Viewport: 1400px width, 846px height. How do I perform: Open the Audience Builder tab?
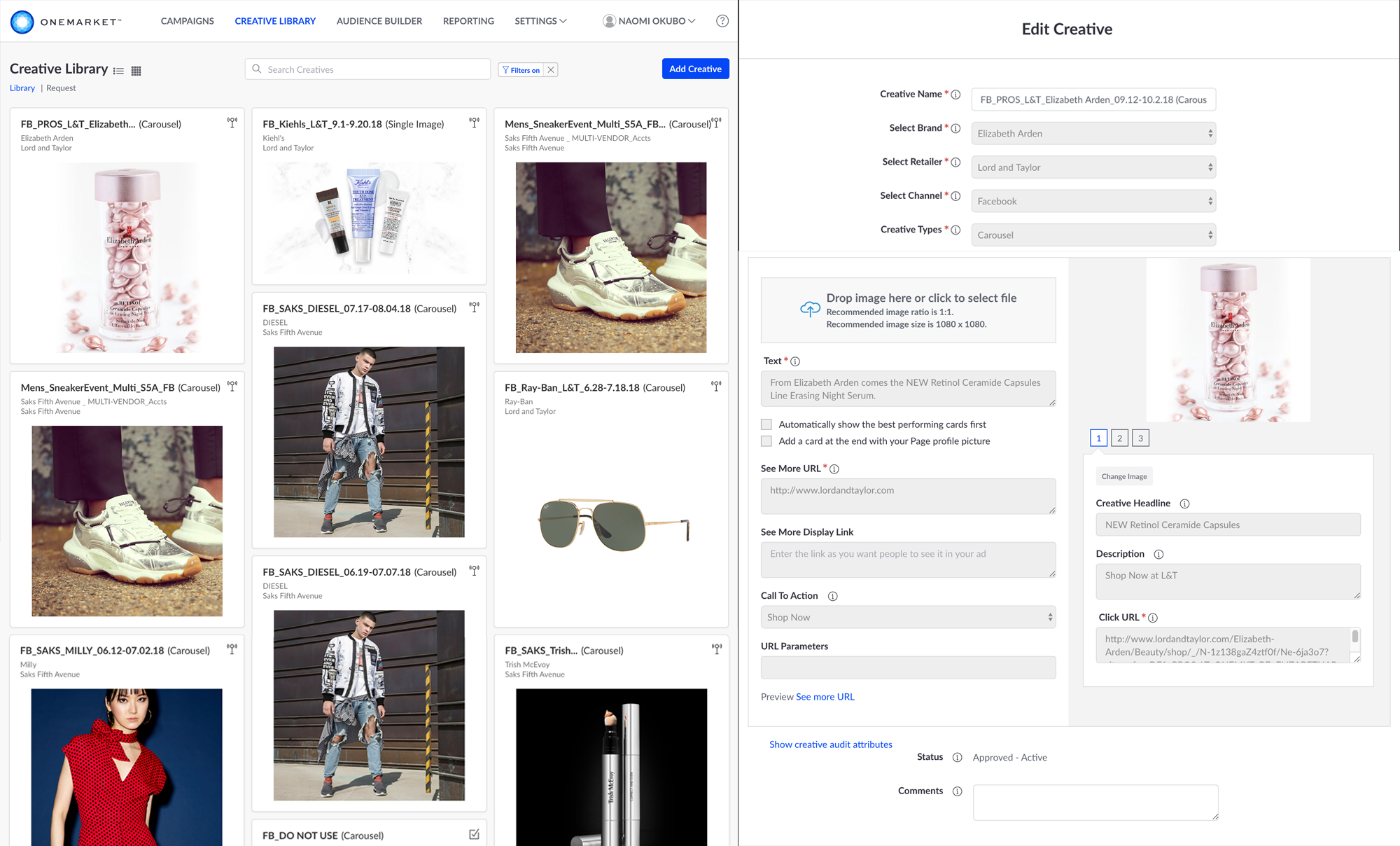coord(379,21)
